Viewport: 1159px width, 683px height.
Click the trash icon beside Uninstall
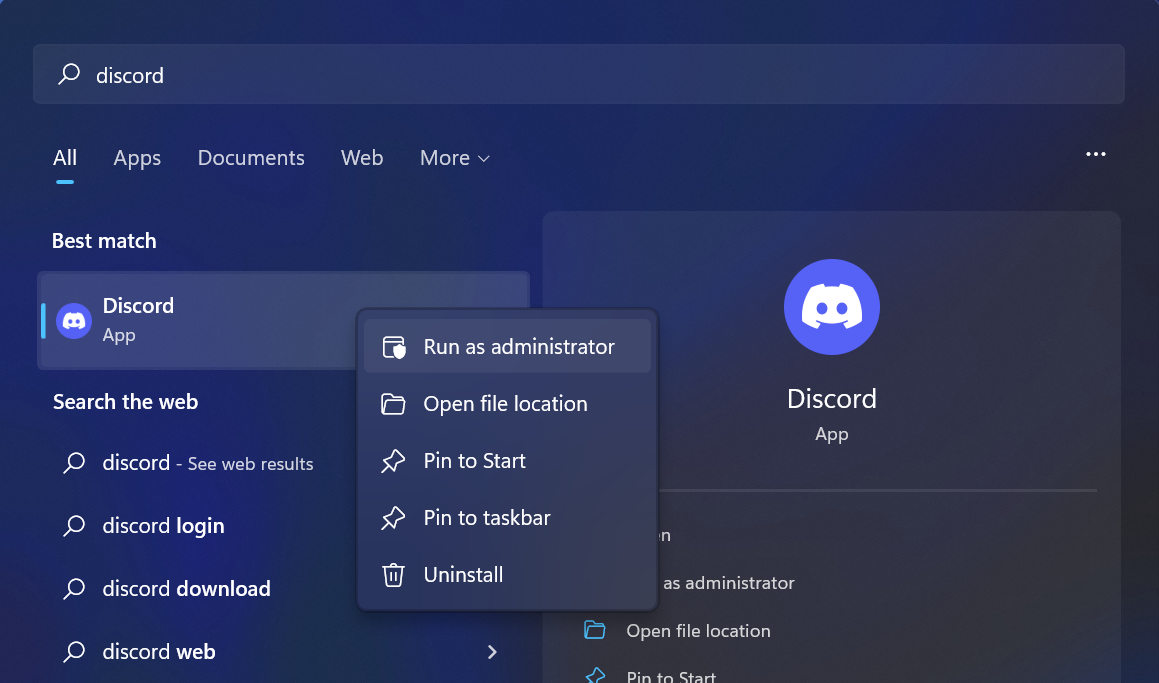click(394, 575)
